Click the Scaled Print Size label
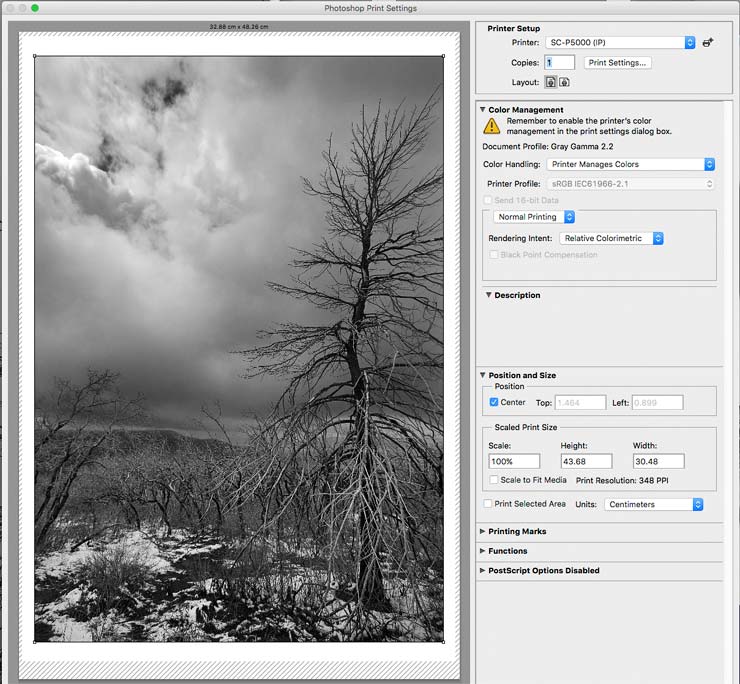 (x=526, y=427)
